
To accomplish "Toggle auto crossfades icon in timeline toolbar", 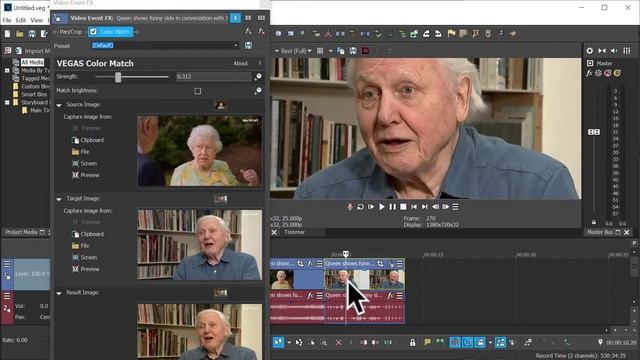I will pyautogui.click(x=467, y=342).
